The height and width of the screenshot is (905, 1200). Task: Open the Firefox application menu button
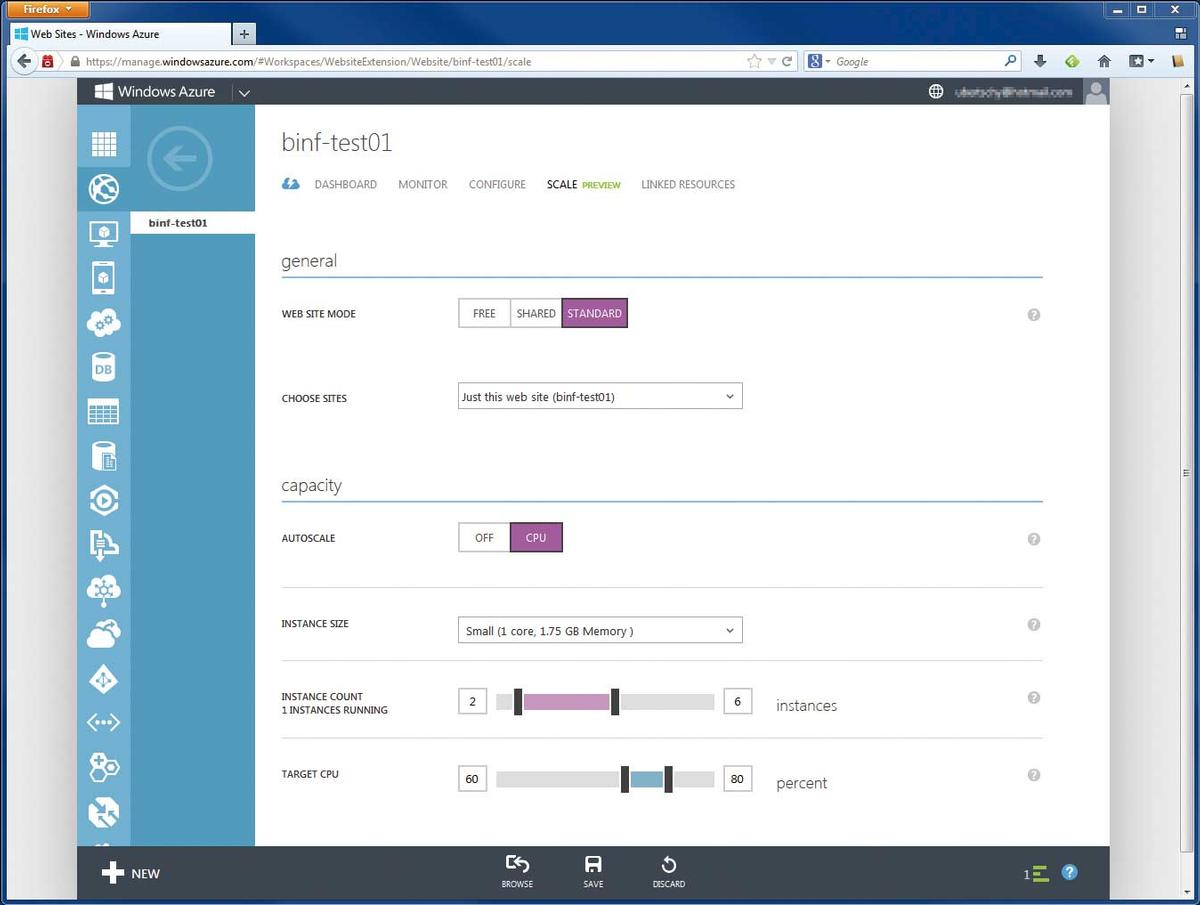(x=48, y=10)
